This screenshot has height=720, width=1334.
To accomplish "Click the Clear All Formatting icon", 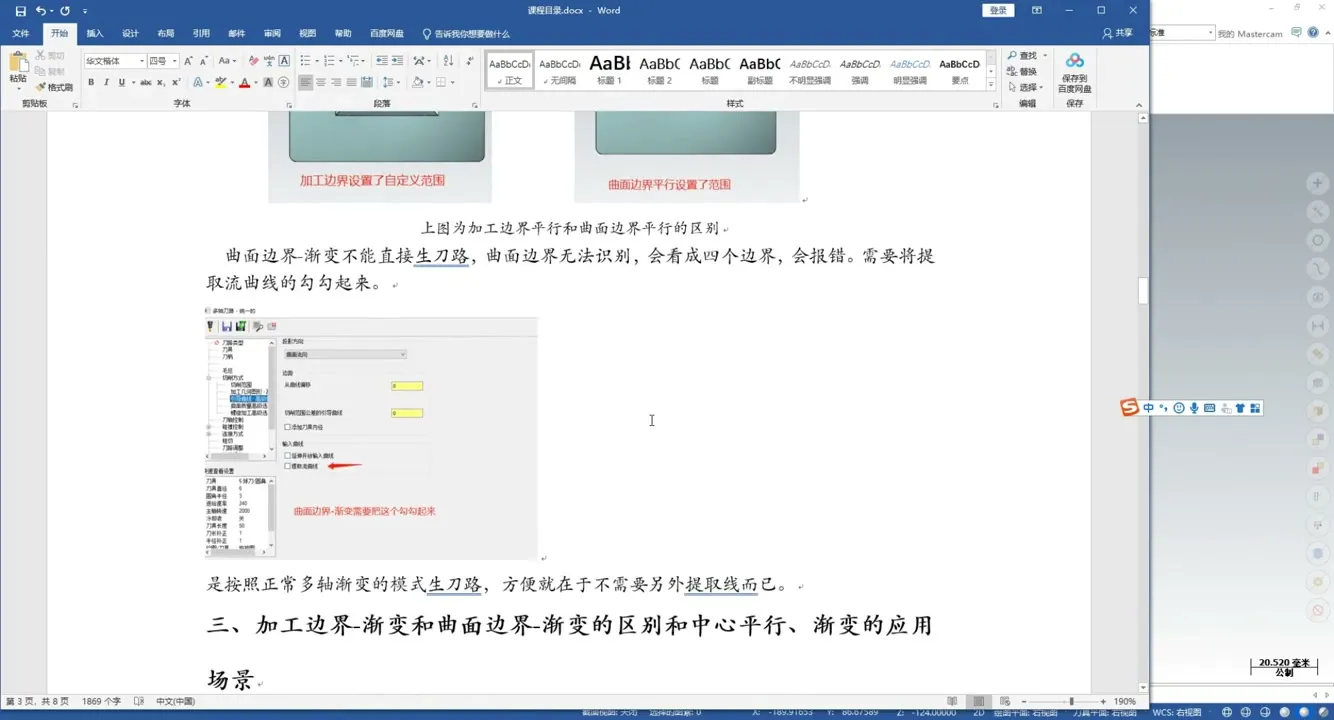I will click(x=252, y=60).
